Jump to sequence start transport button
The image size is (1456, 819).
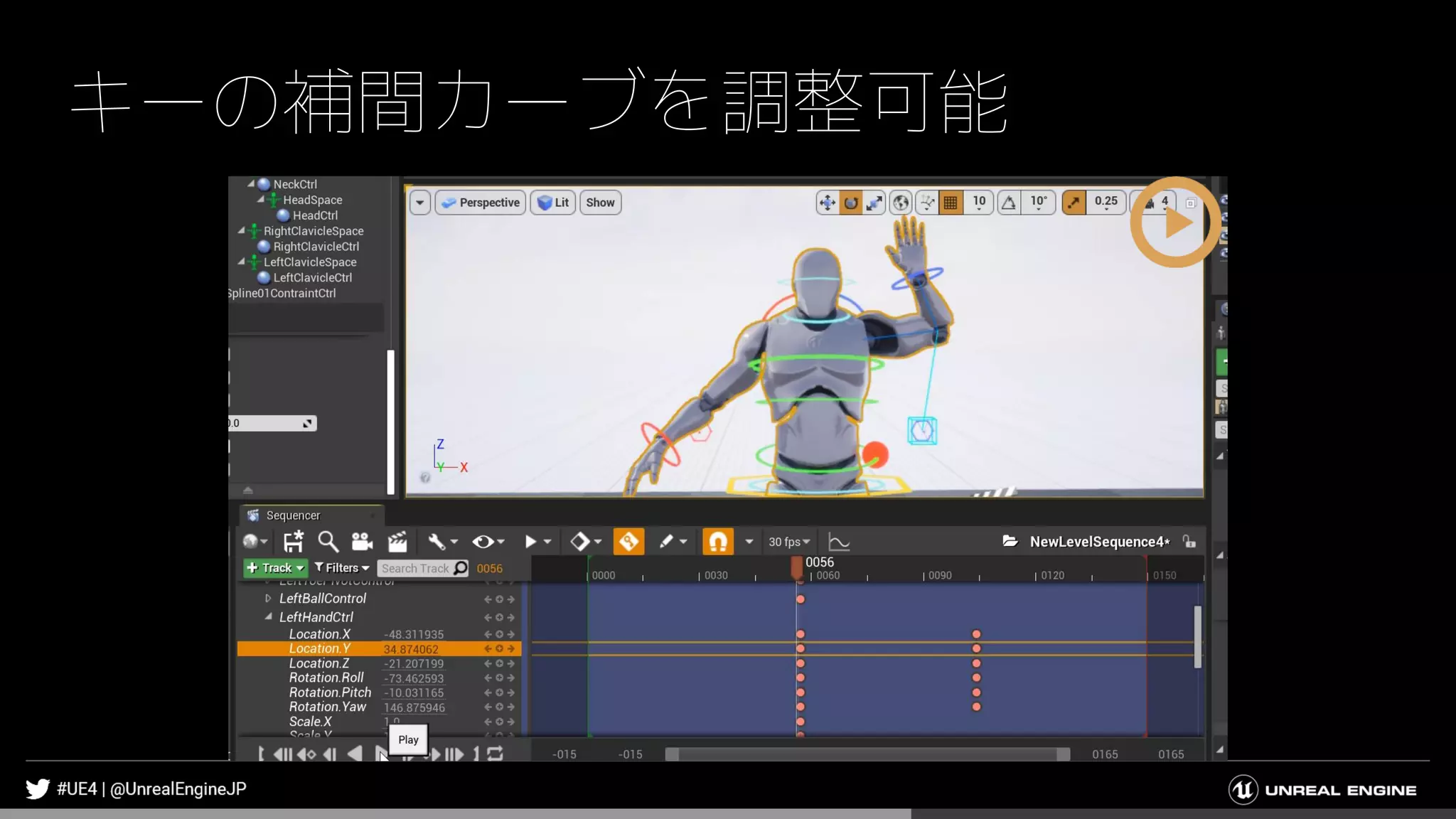click(x=282, y=754)
